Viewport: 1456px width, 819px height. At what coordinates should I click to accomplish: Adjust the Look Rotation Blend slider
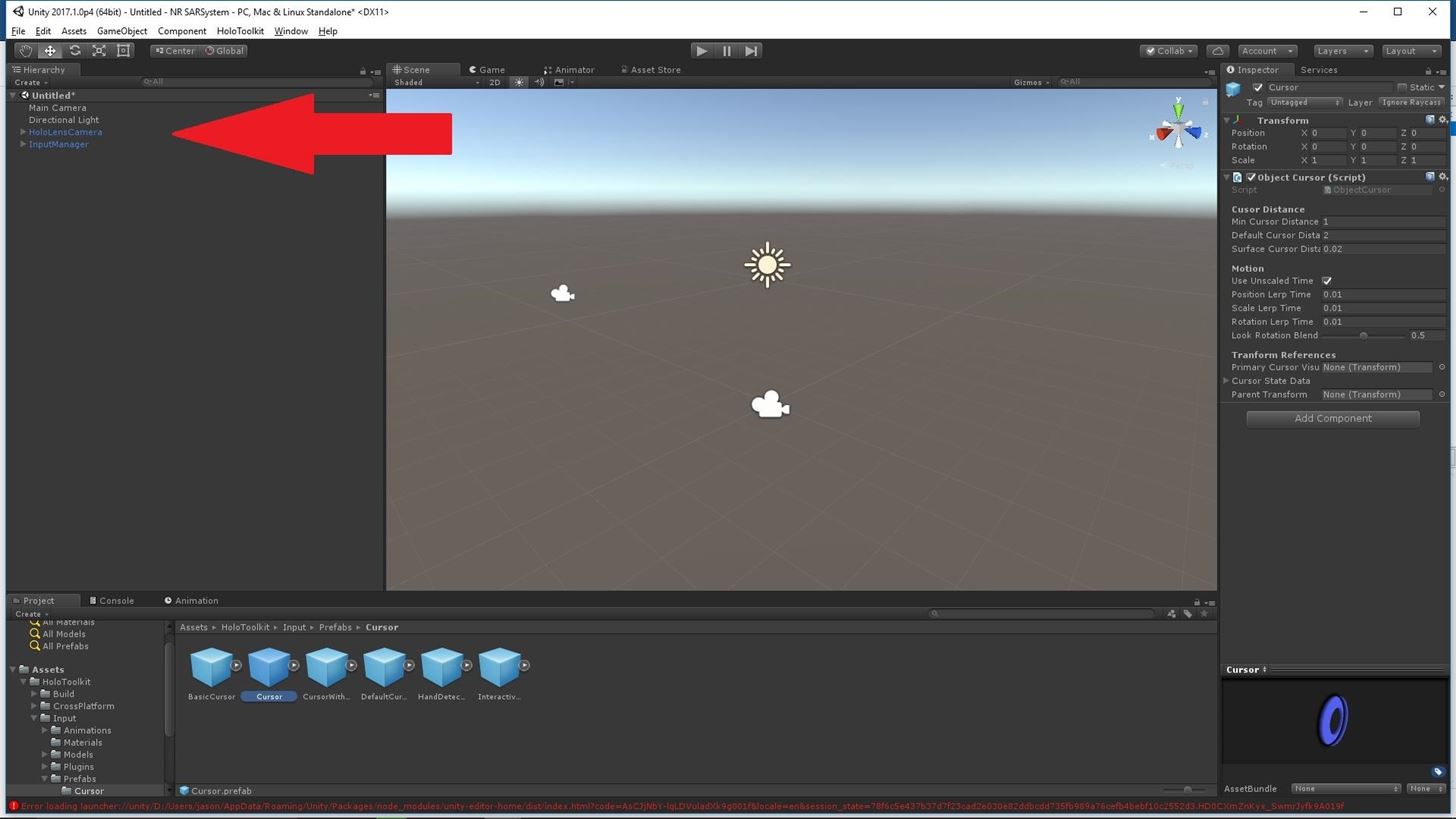[x=1363, y=336]
